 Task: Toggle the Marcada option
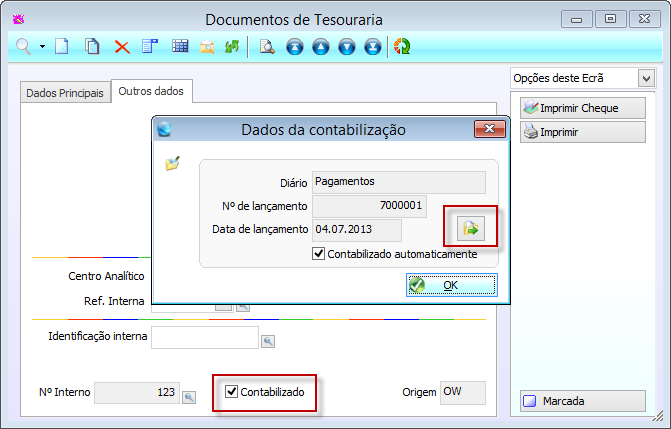click(x=582, y=401)
